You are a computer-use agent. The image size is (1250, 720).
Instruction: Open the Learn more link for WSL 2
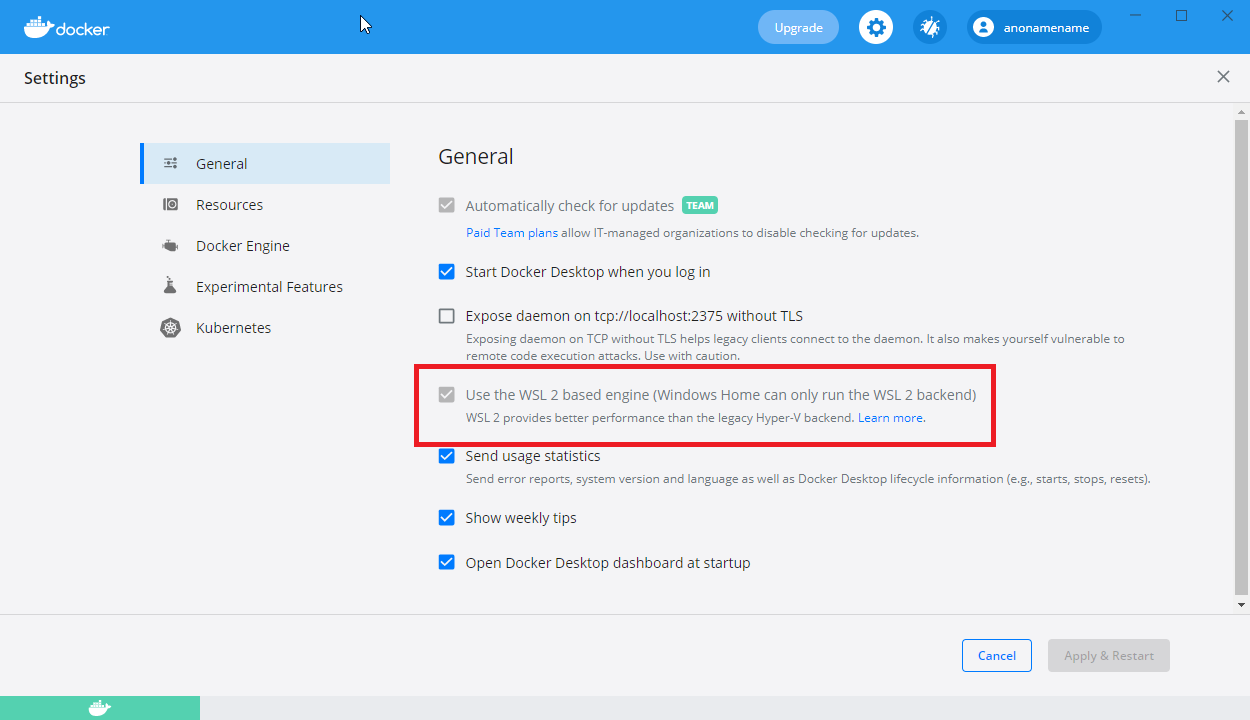tap(891, 418)
